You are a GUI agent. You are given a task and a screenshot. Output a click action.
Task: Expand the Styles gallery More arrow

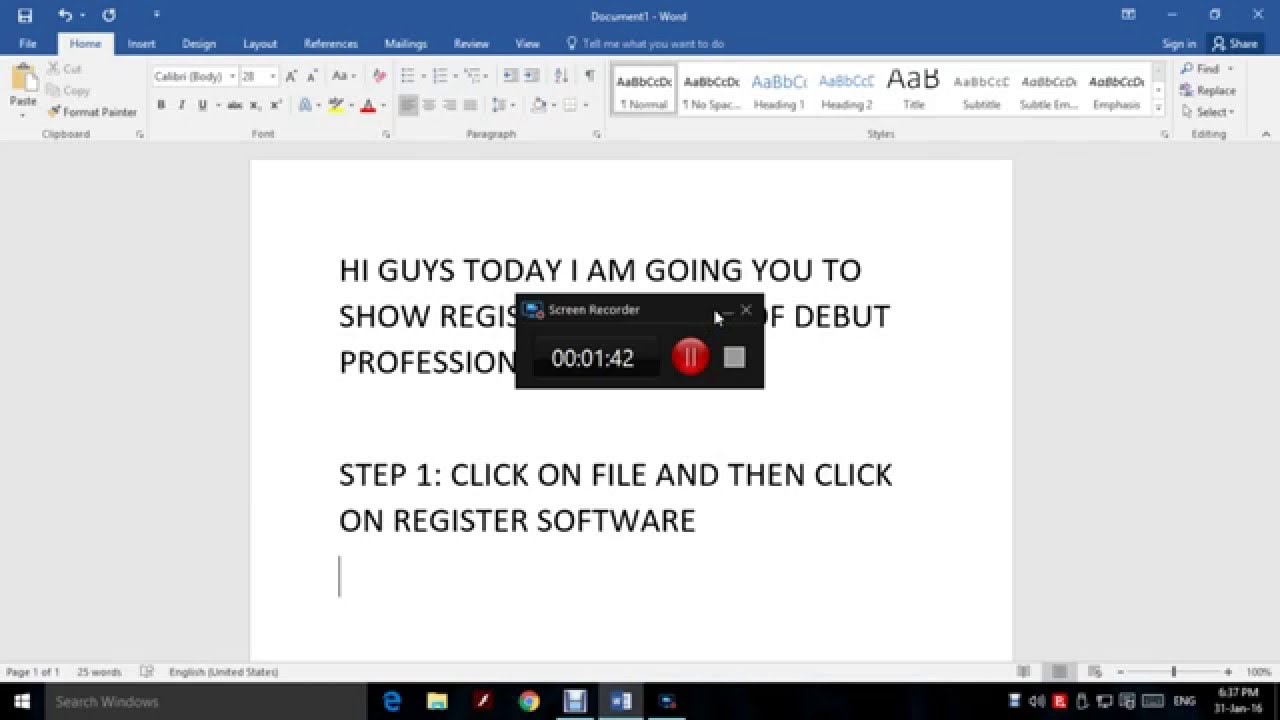(1159, 106)
